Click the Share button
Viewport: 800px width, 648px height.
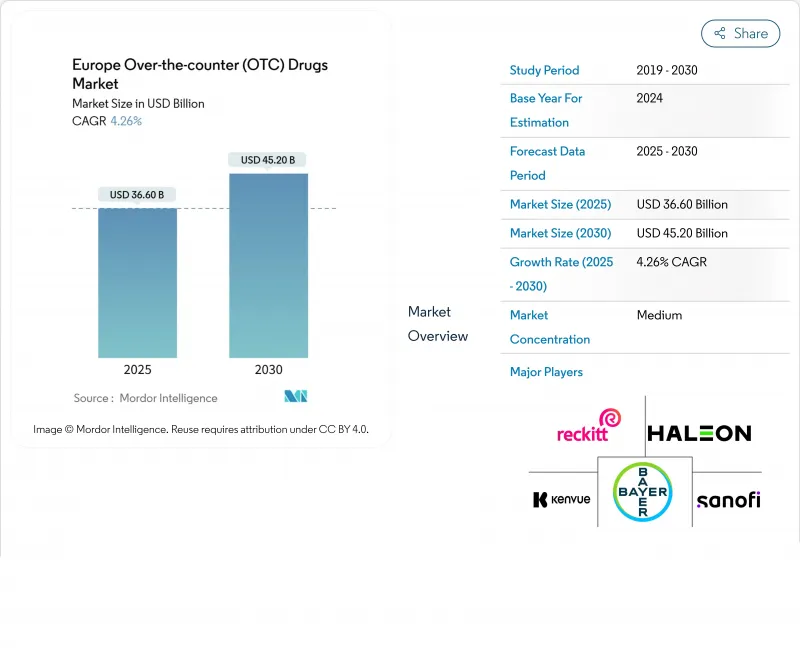pos(741,33)
